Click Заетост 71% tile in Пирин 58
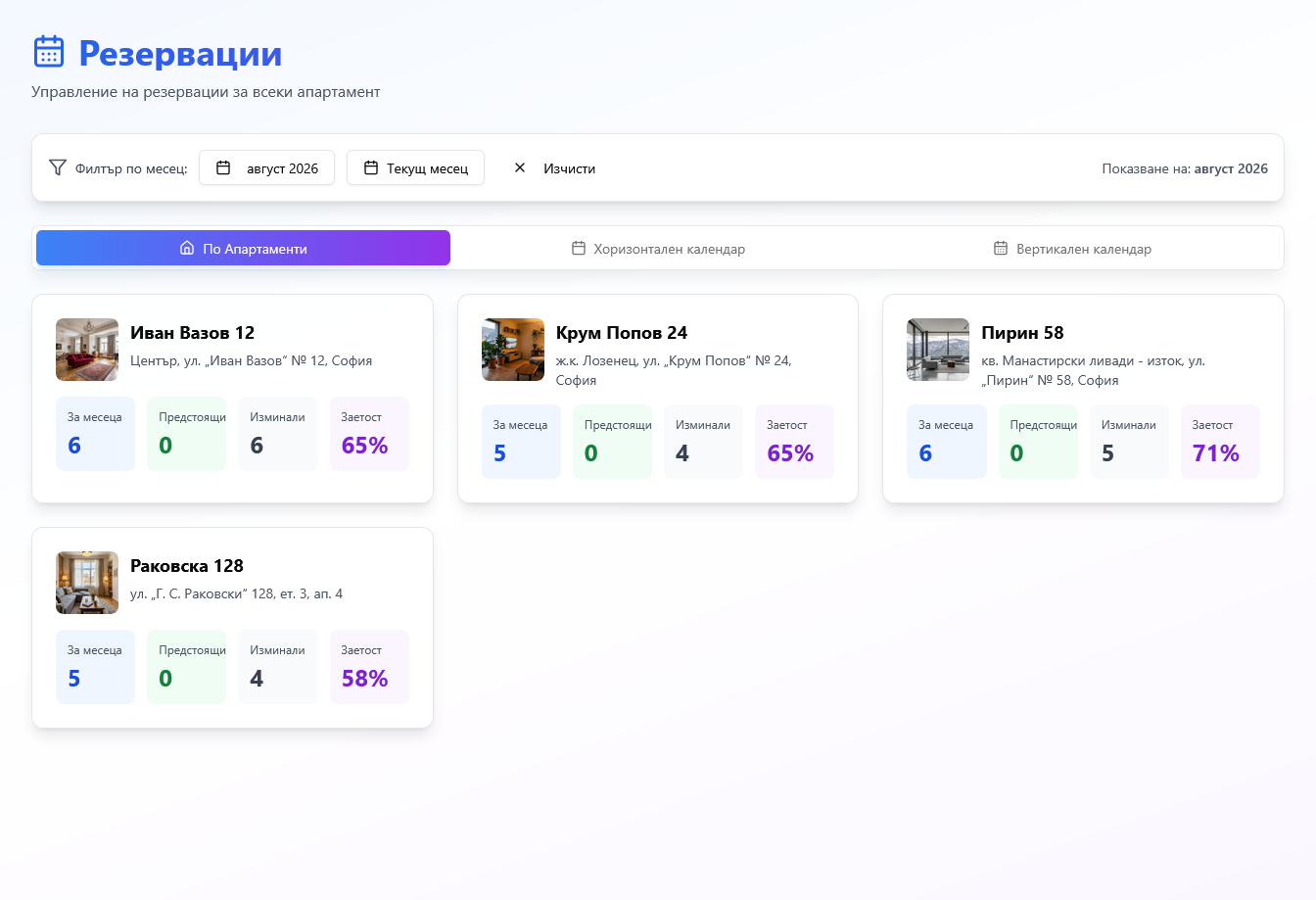This screenshot has width=1316, height=900. pos(1220,442)
